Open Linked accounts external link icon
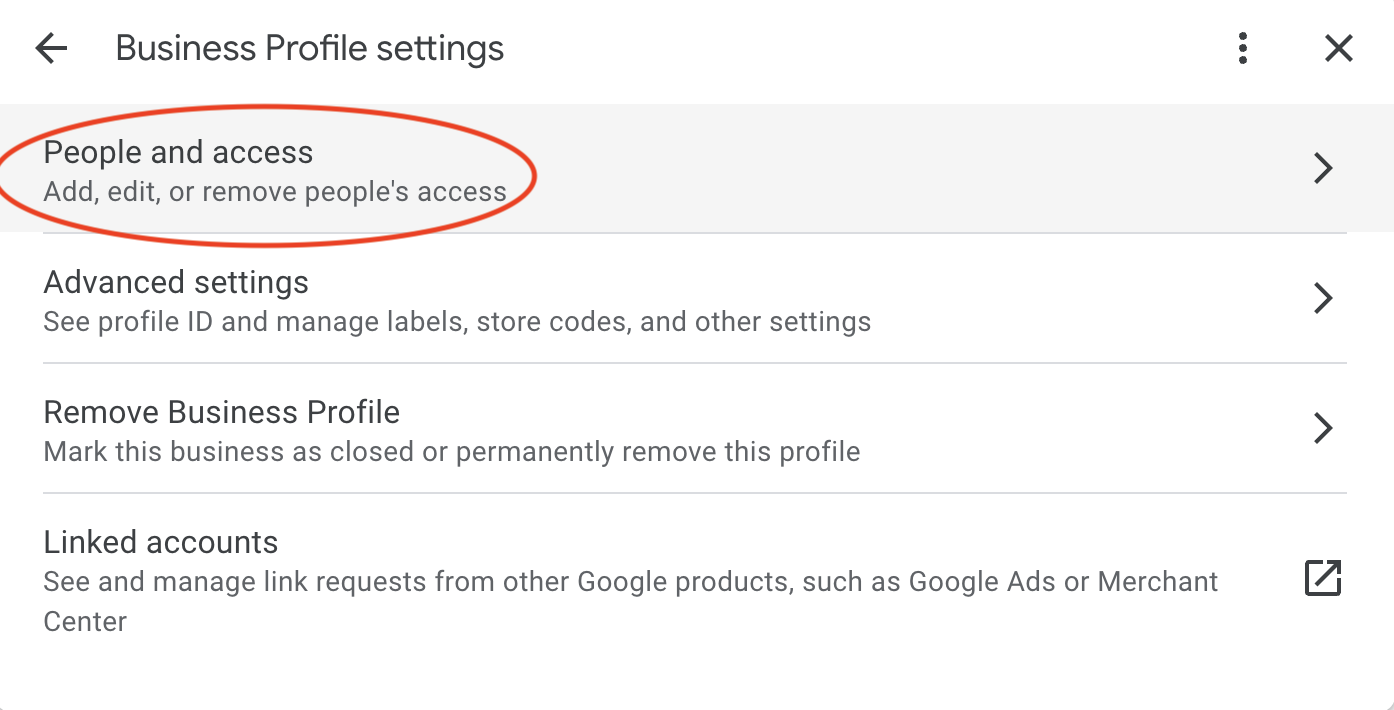The height and width of the screenshot is (710, 1394). (1323, 579)
